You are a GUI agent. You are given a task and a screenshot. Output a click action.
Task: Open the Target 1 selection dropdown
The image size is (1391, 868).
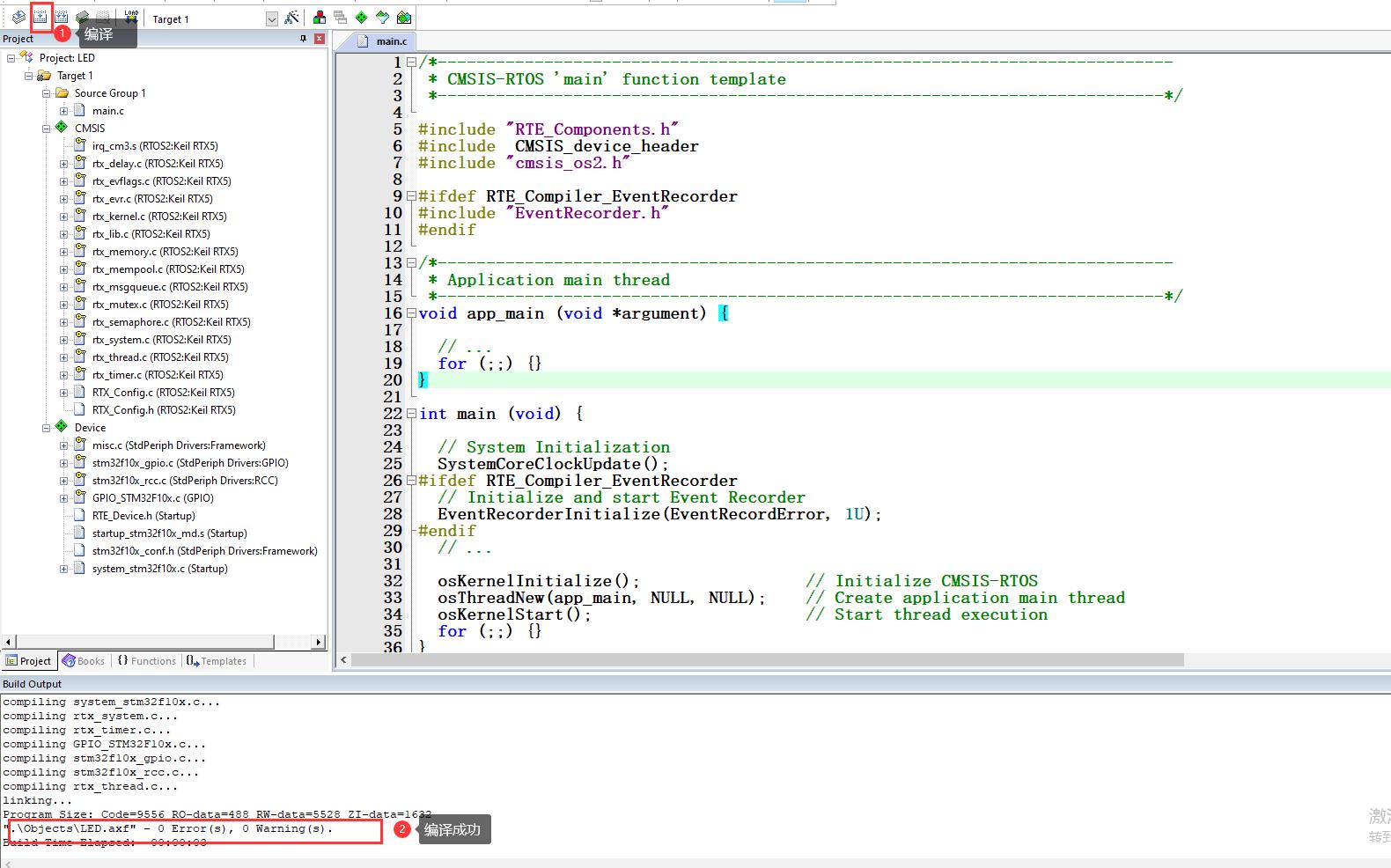point(271,18)
